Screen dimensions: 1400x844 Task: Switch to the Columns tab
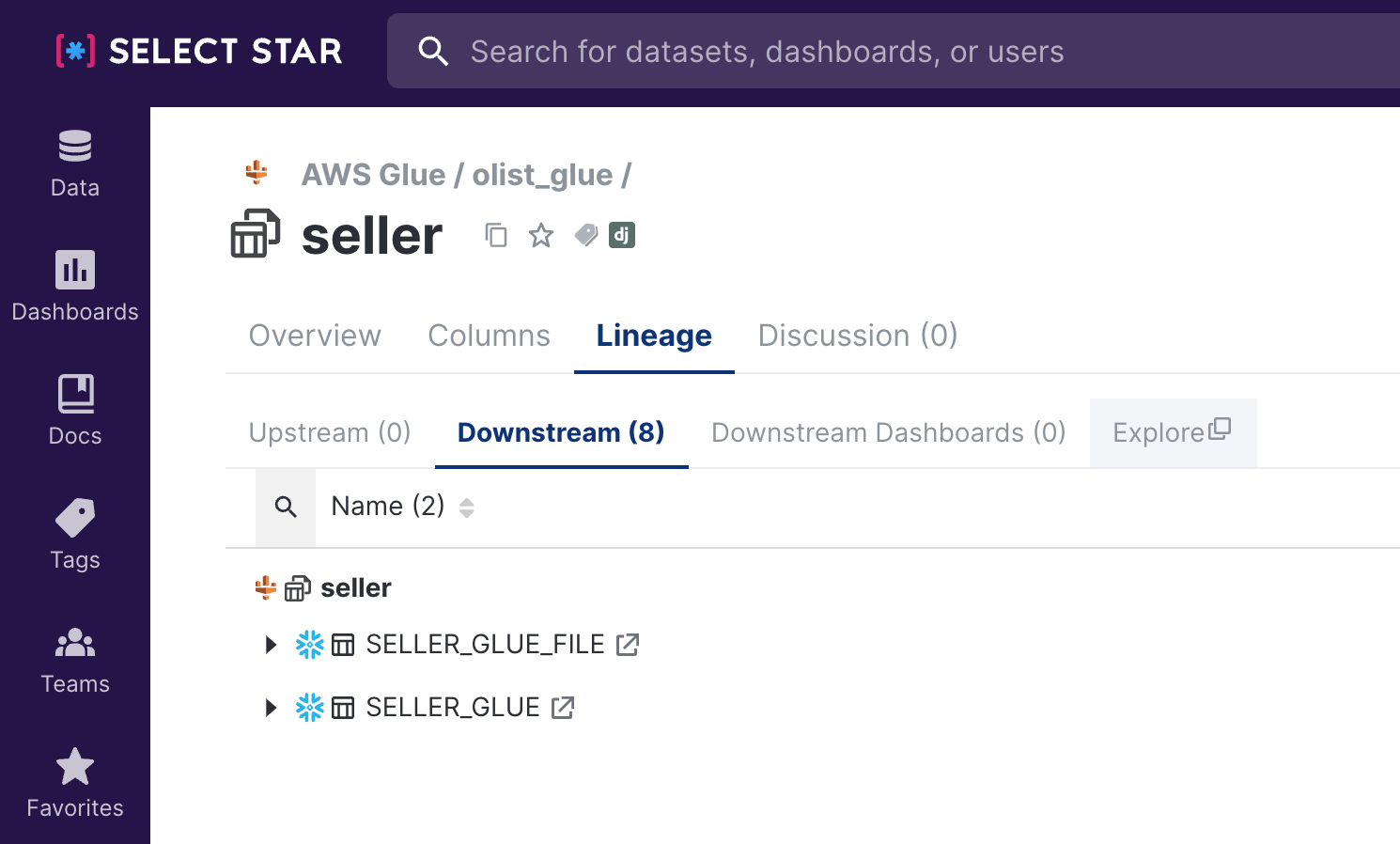pos(489,336)
